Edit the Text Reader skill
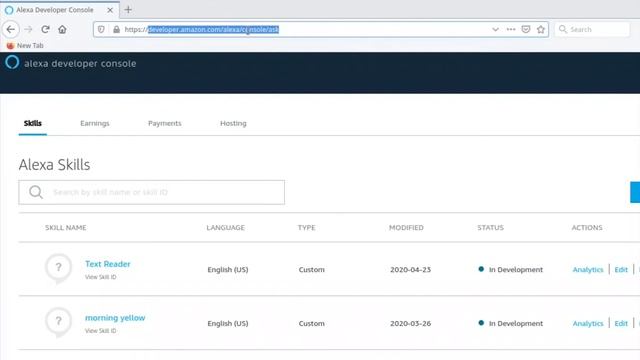This screenshot has width=640, height=360. (x=621, y=269)
